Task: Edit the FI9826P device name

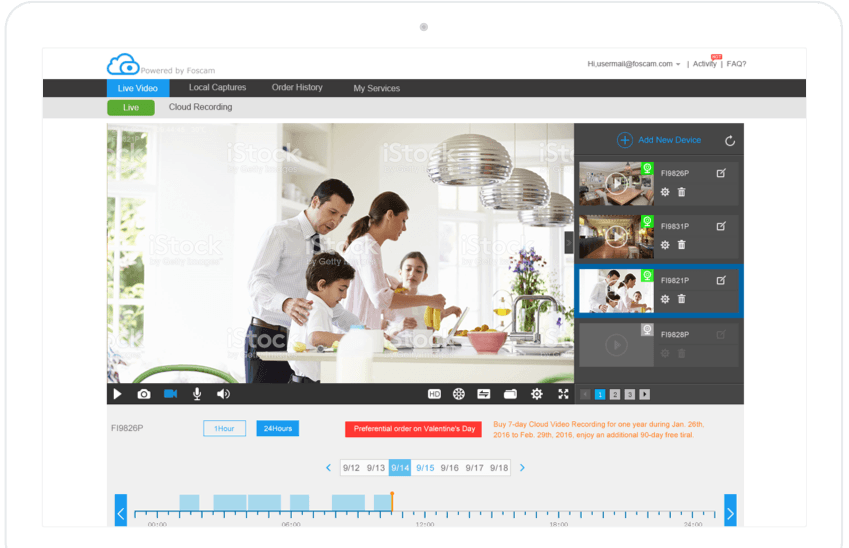Action: click(x=721, y=173)
